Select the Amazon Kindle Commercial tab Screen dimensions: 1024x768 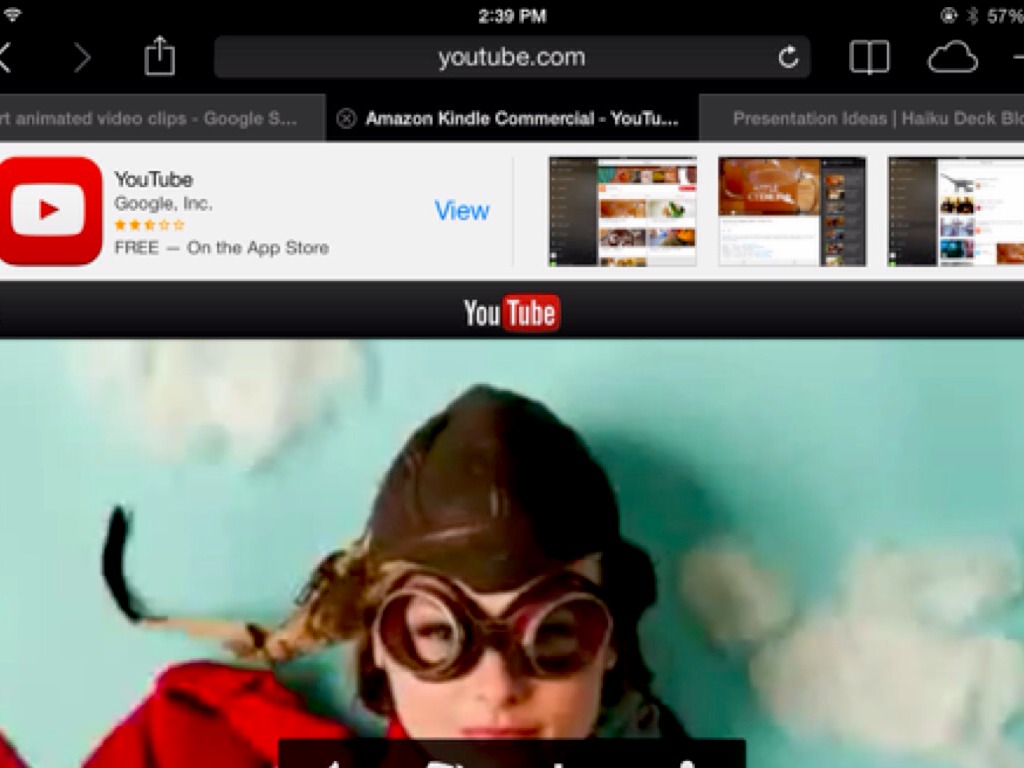click(x=520, y=119)
